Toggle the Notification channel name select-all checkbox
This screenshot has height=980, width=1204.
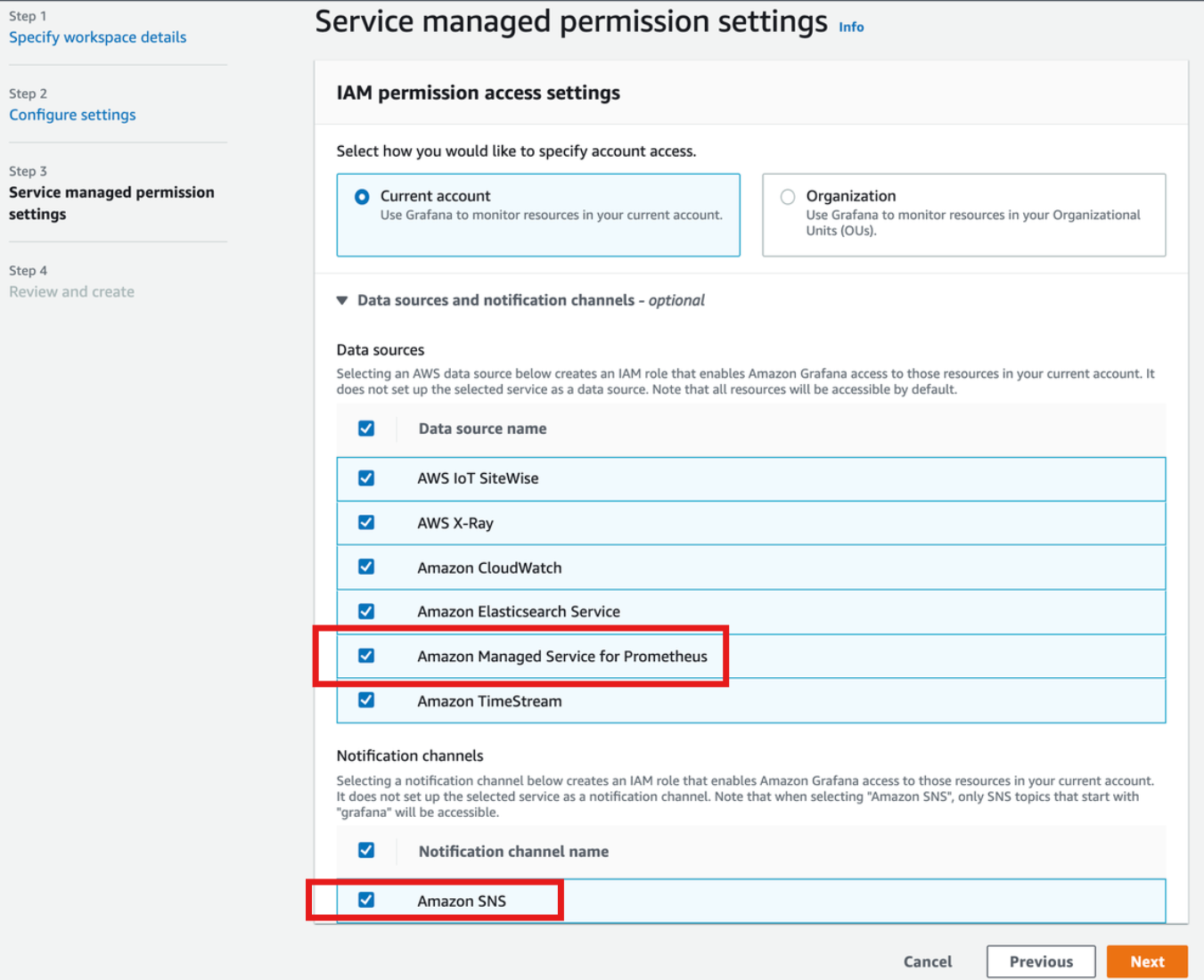tap(366, 851)
